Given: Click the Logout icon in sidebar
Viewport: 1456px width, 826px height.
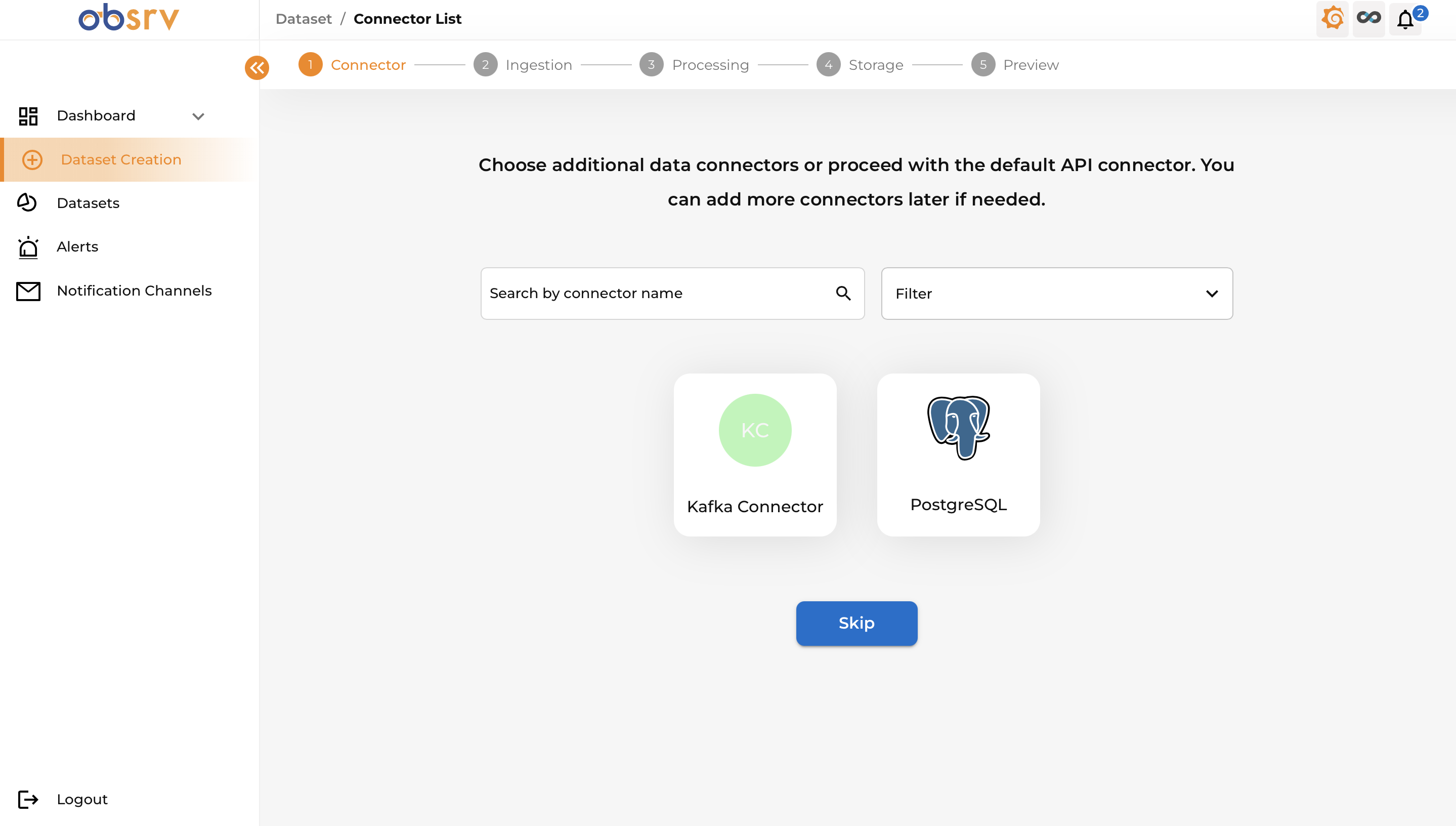Looking at the screenshot, I should (x=28, y=799).
